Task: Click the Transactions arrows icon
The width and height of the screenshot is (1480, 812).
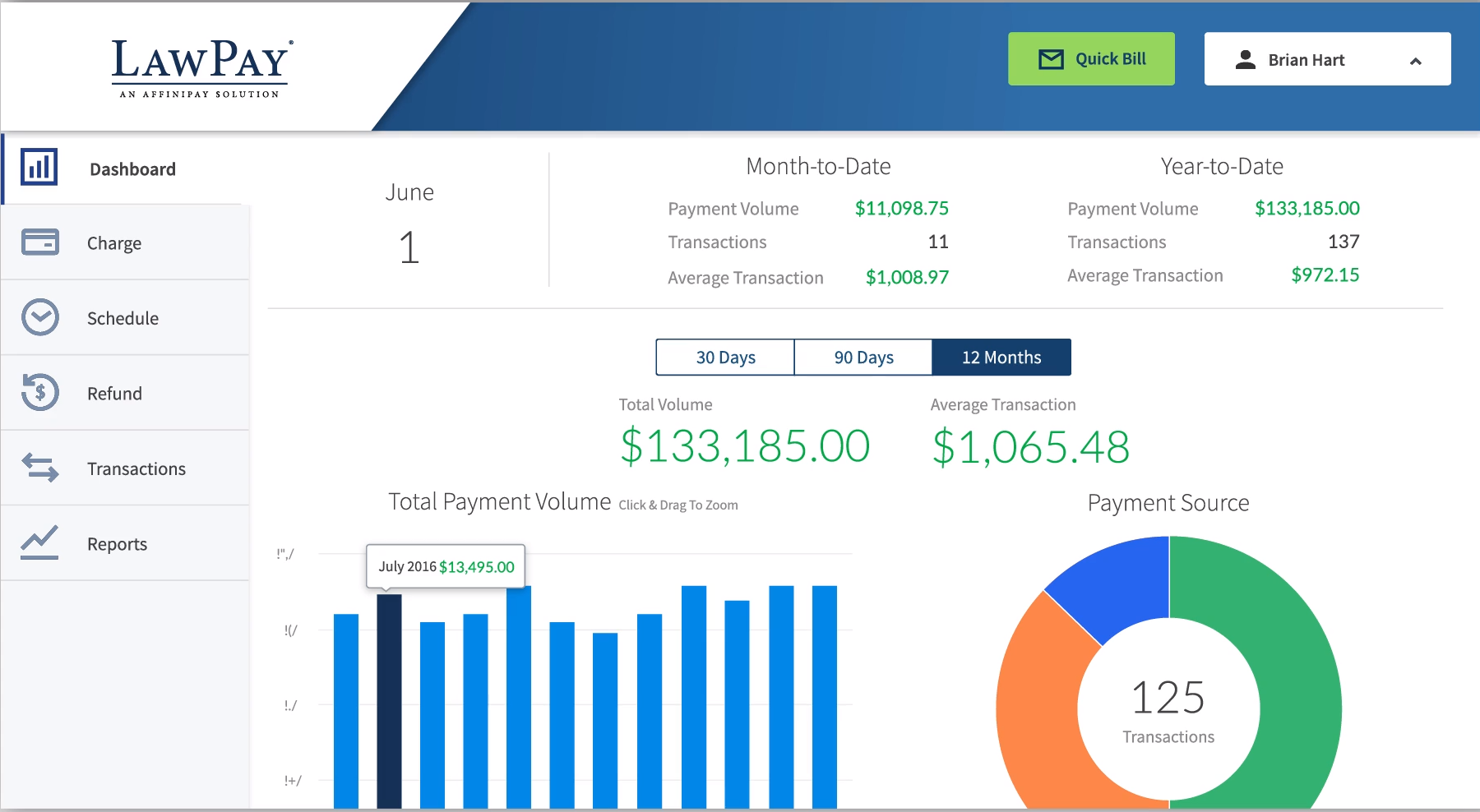Action: [x=40, y=468]
